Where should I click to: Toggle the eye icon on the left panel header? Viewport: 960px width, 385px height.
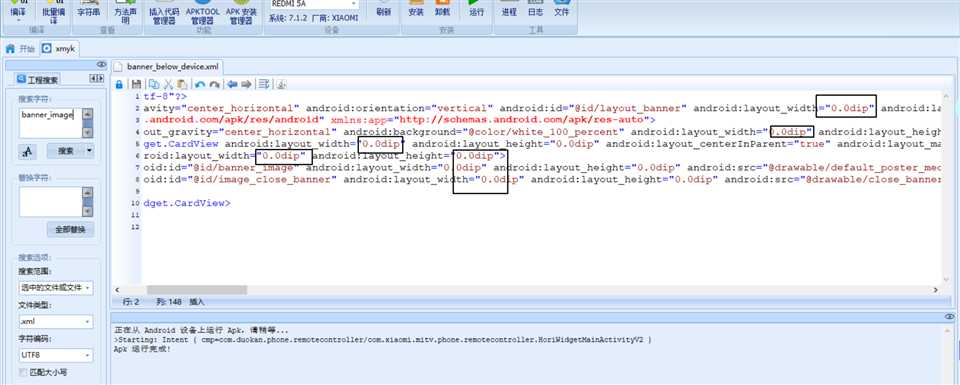[x=102, y=65]
